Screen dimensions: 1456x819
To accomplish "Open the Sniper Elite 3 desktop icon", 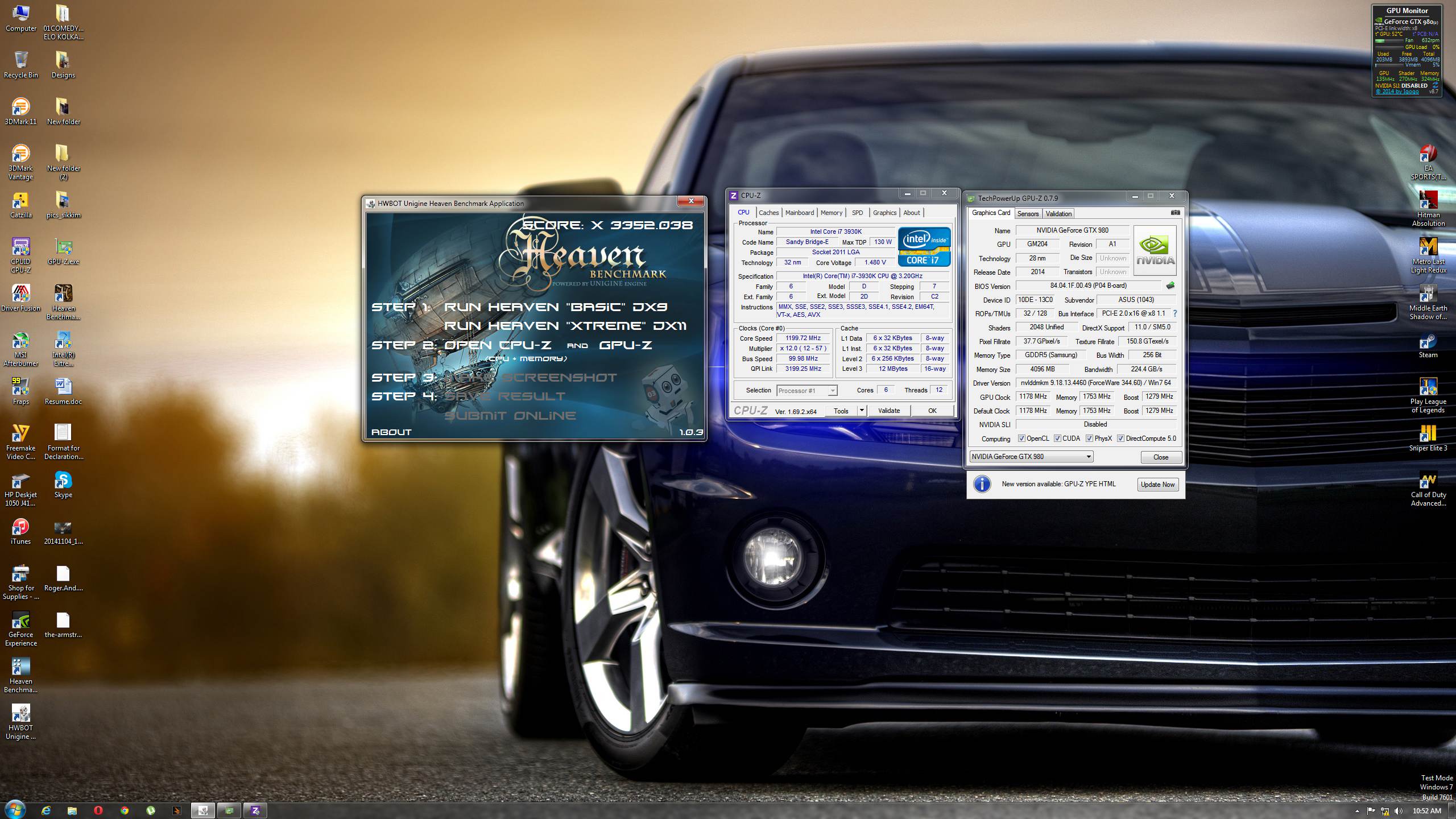I will coord(1428,438).
